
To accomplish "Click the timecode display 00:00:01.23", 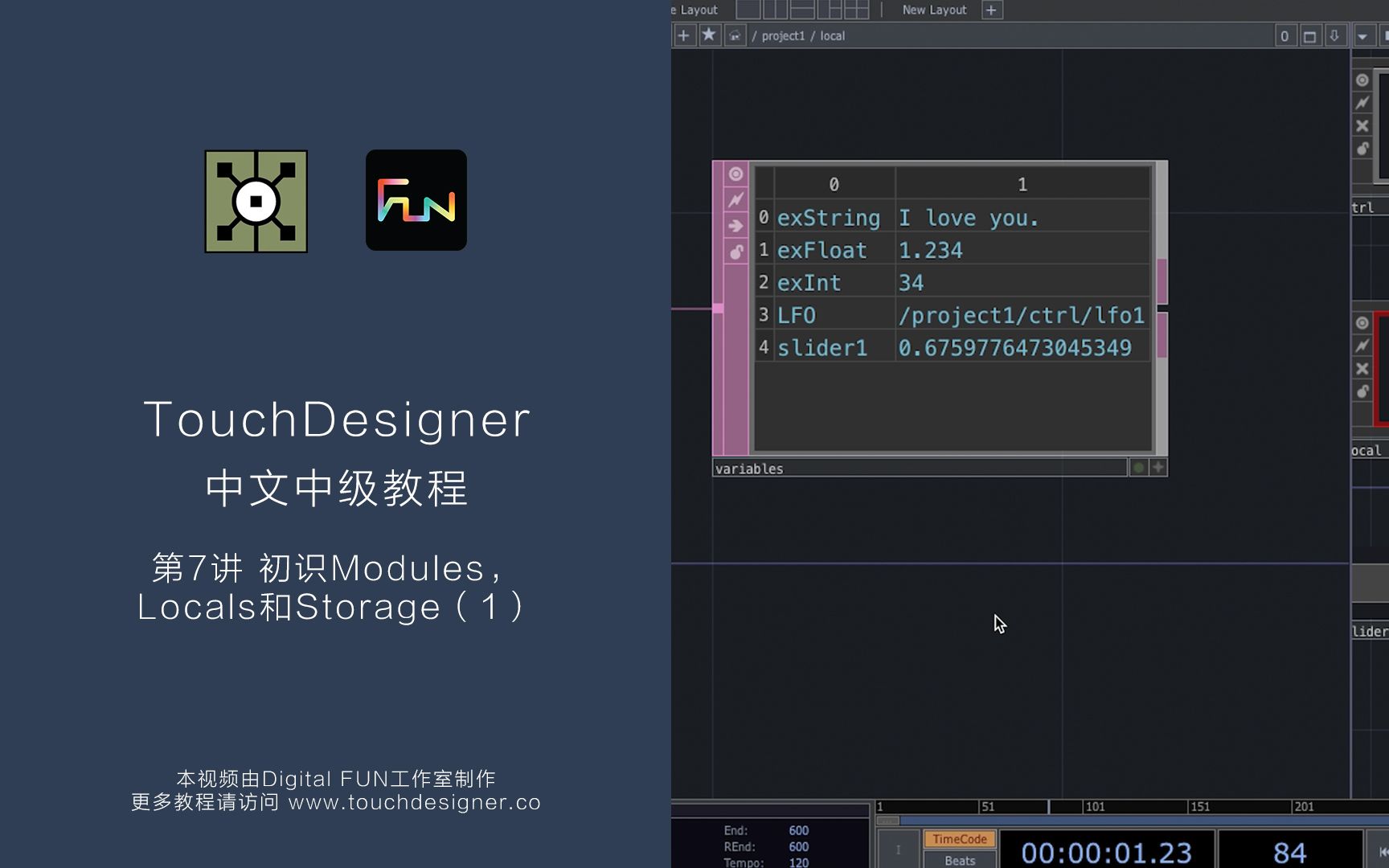I will [x=1106, y=851].
